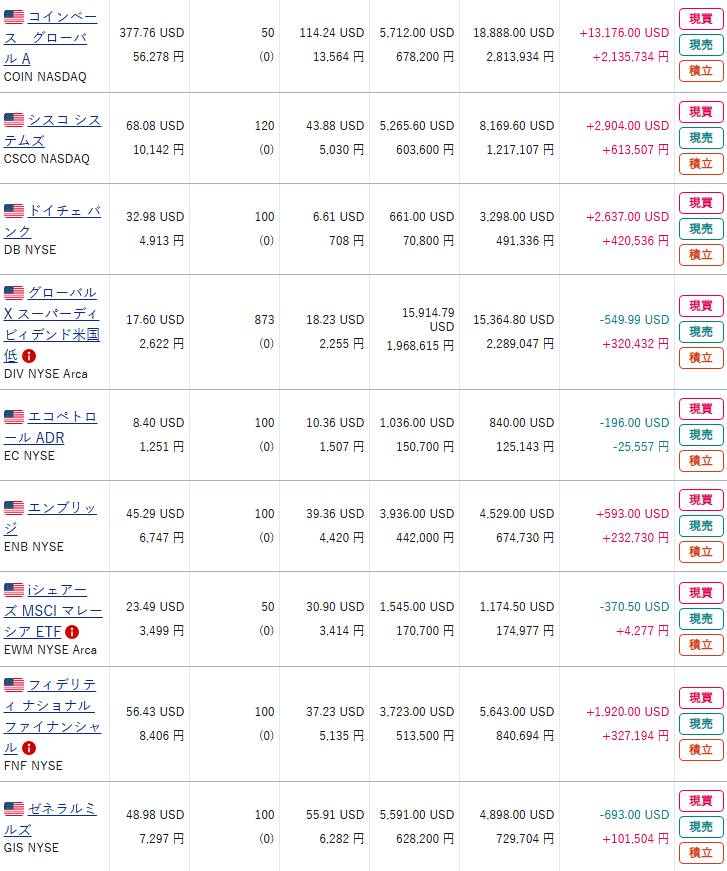This screenshot has width=727, height=871.
Task: Click 現売 on the DIV ETF row
Action: pyautogui.click(x=701, y=332)
